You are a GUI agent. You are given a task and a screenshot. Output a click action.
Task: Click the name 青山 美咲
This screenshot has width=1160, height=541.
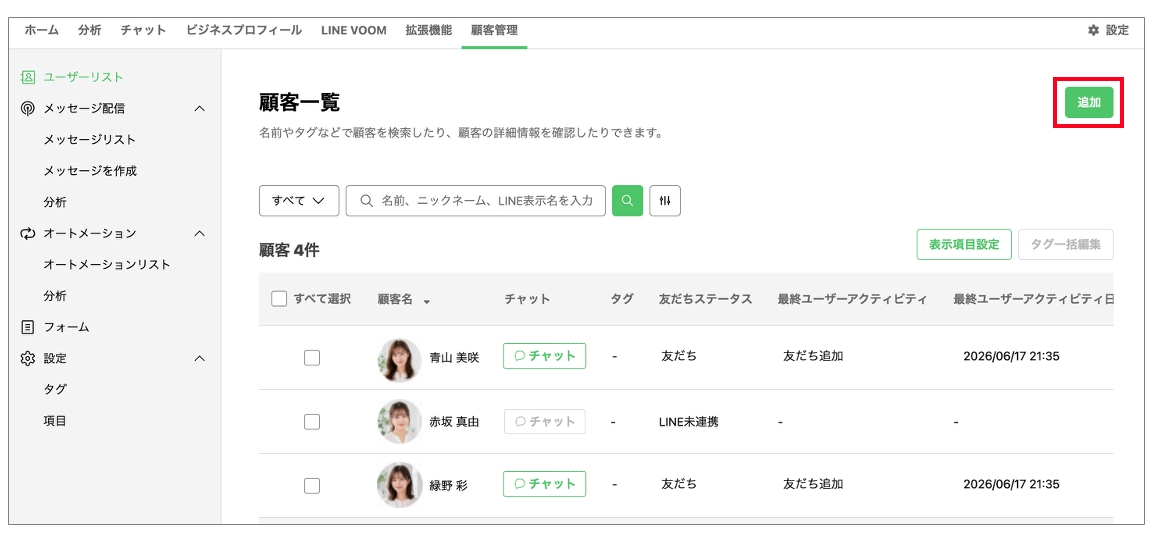(x=454, y=358)
